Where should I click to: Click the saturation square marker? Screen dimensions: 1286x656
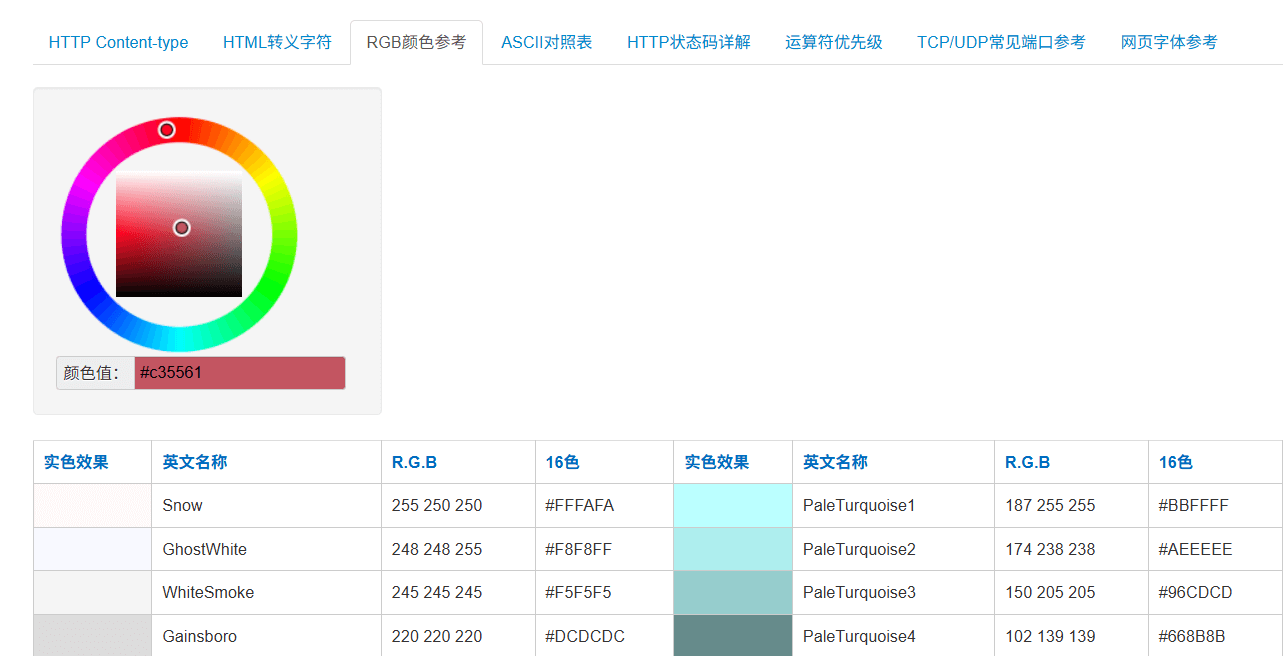click(x=182, y=228)
